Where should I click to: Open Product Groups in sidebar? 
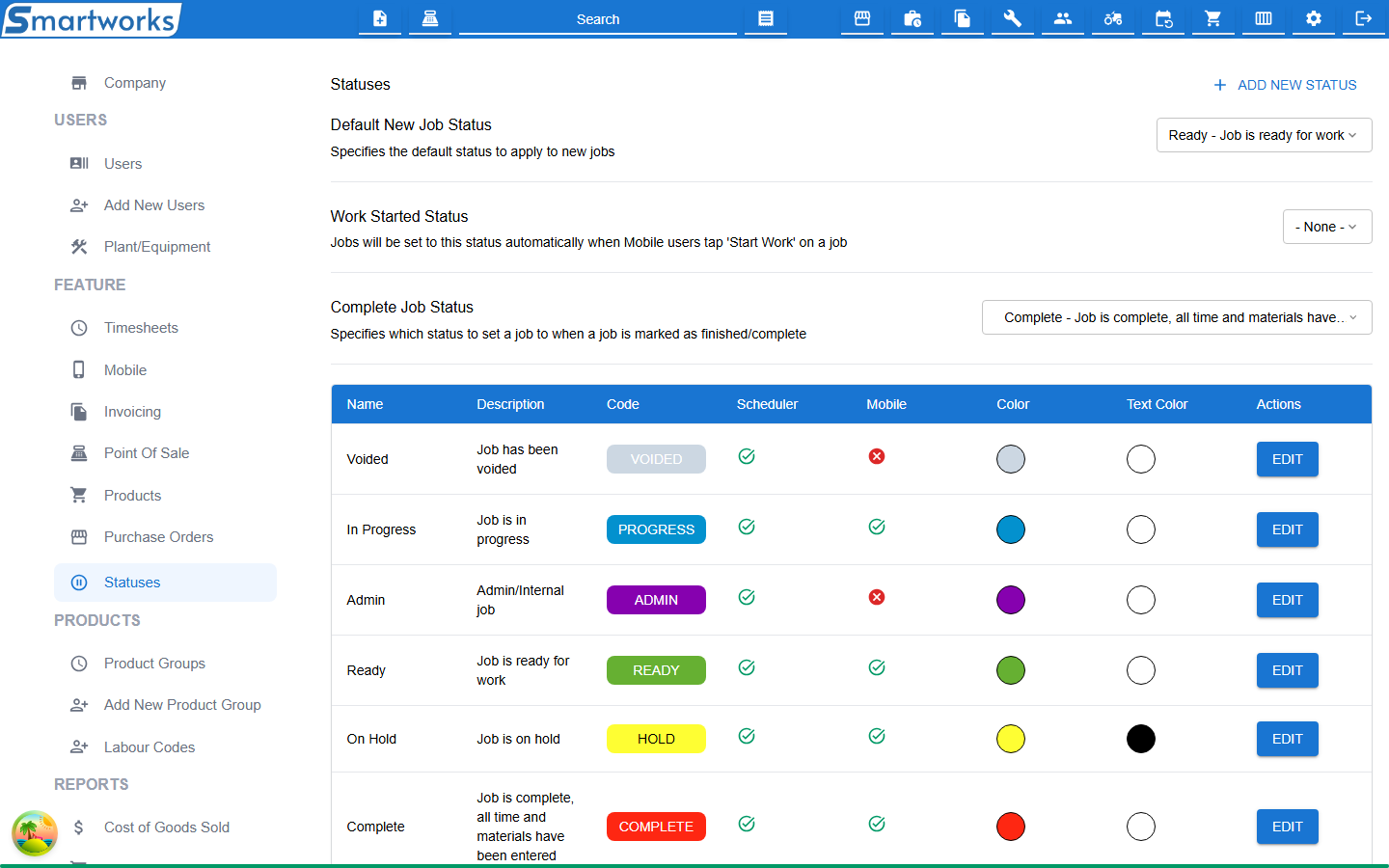pyautogui.click(x=154, y=664)
